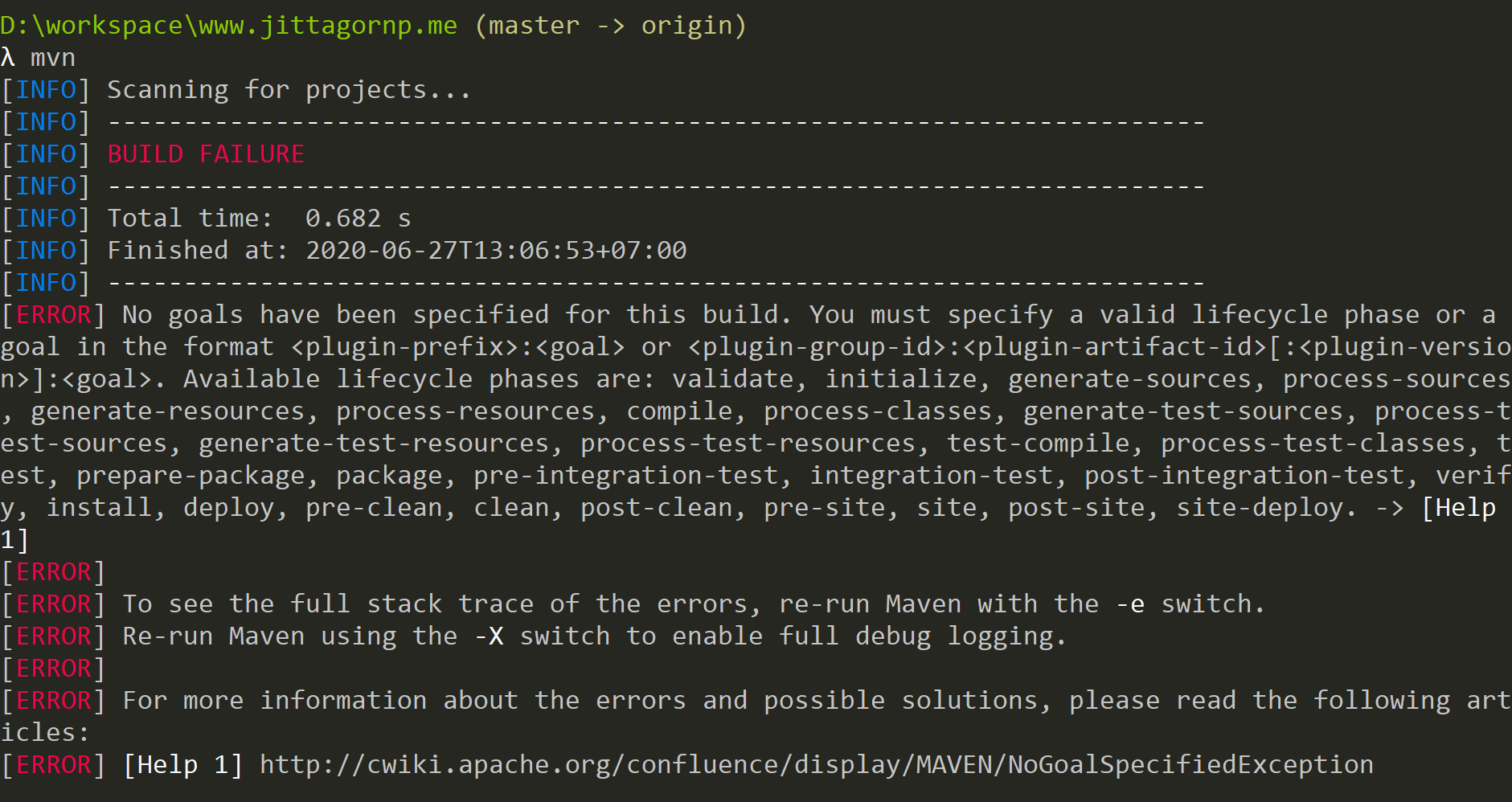The width and height of the screenshot is (1512, 802).
Task: Click the red BUILD FAILURE text
Action: coord(206,153)
